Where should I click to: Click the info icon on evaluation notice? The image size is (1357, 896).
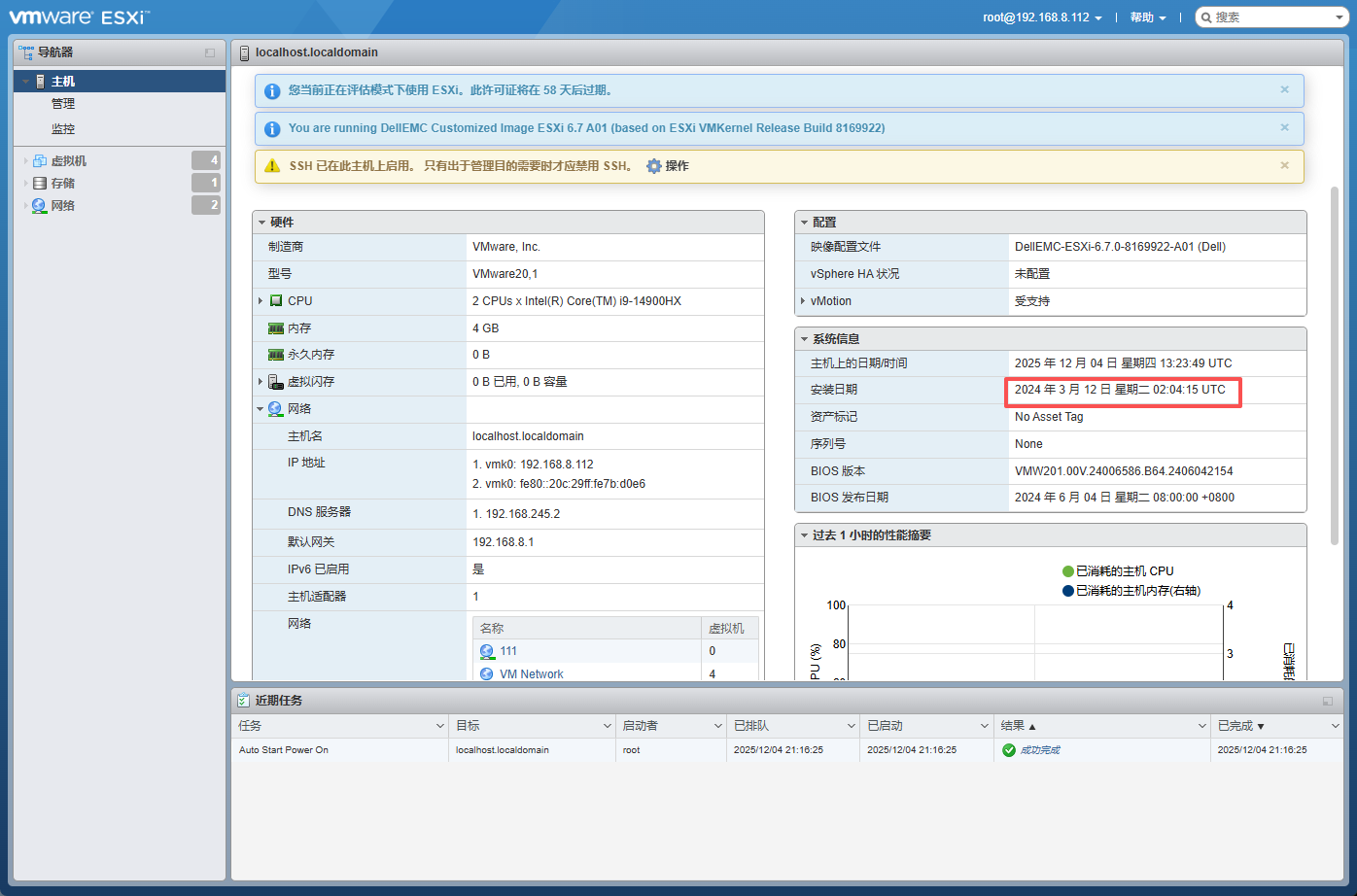tap(273, 90)
